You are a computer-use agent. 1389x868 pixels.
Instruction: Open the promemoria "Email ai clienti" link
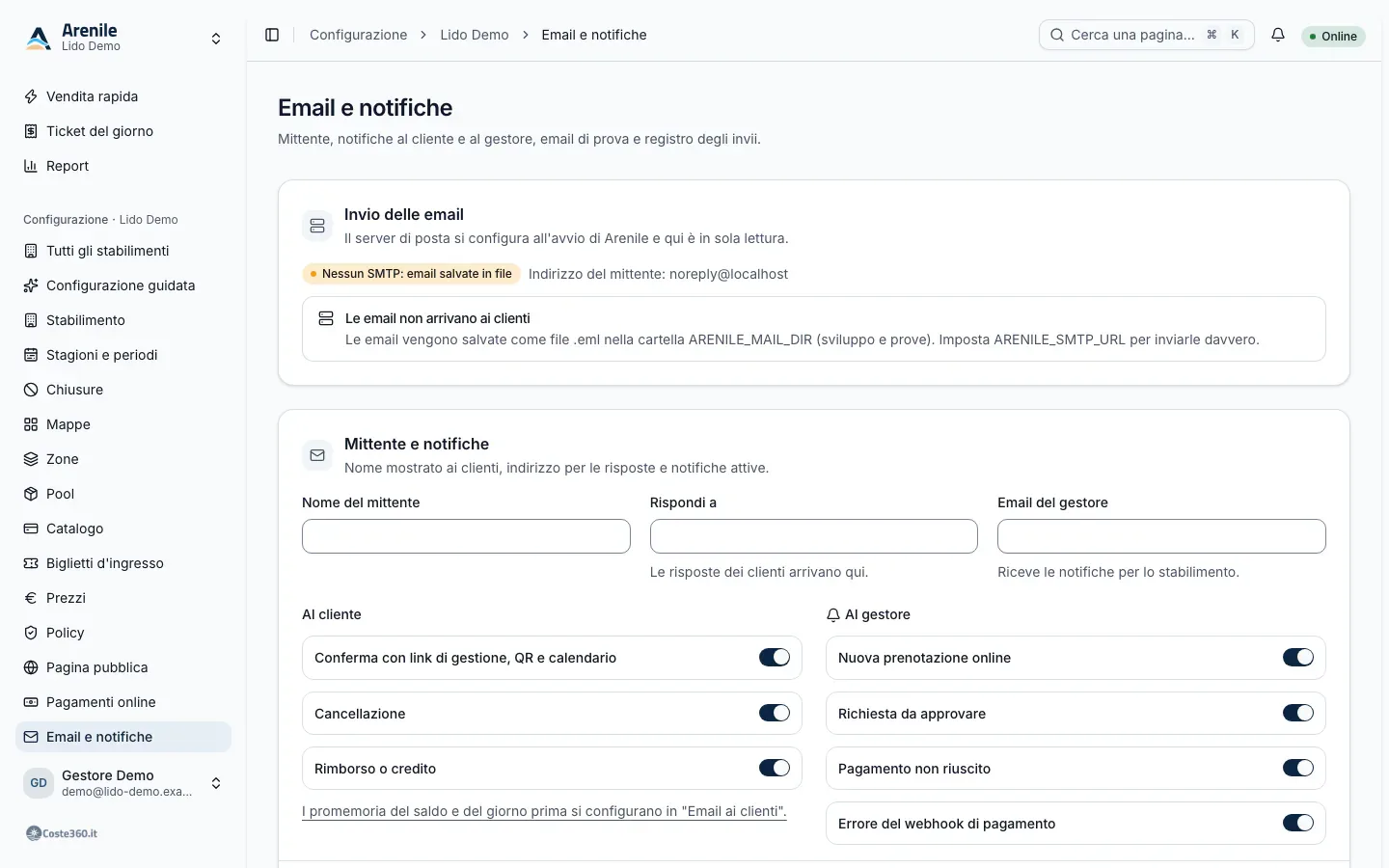[544, 811]
